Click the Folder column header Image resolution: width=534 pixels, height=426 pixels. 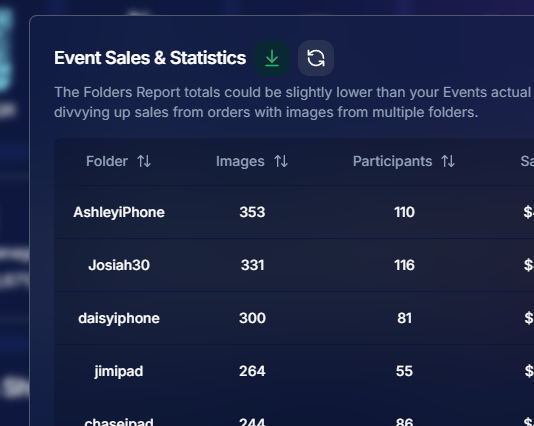107,161
